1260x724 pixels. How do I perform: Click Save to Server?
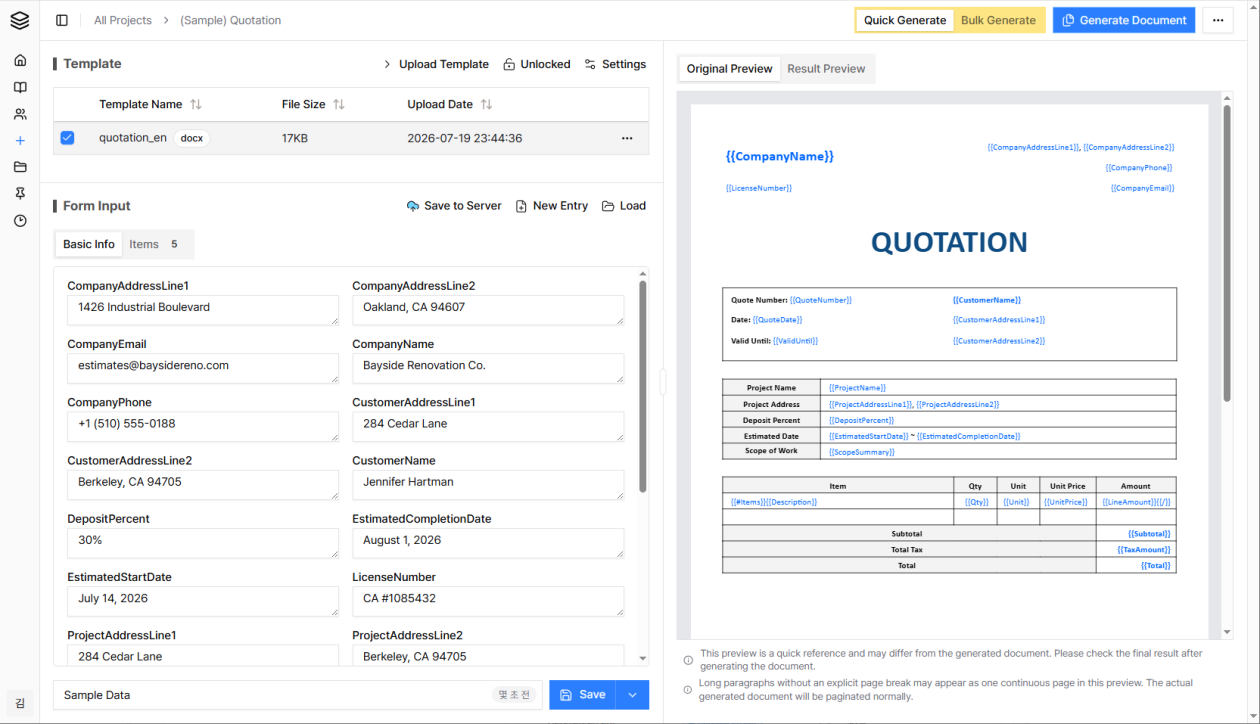[x=454, y=206]
